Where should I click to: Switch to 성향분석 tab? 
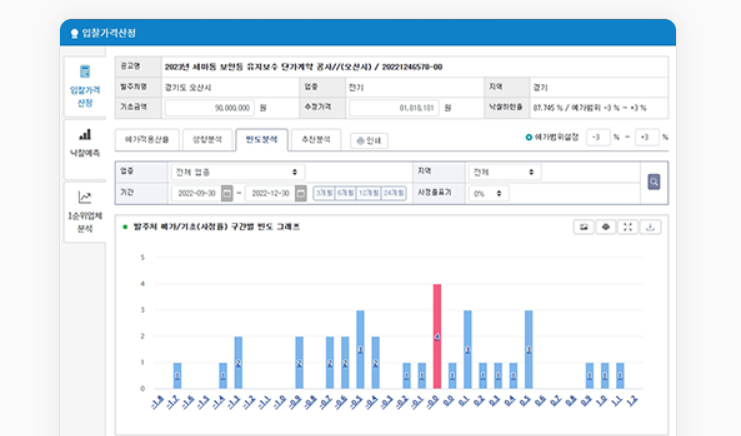click(207, 140)
